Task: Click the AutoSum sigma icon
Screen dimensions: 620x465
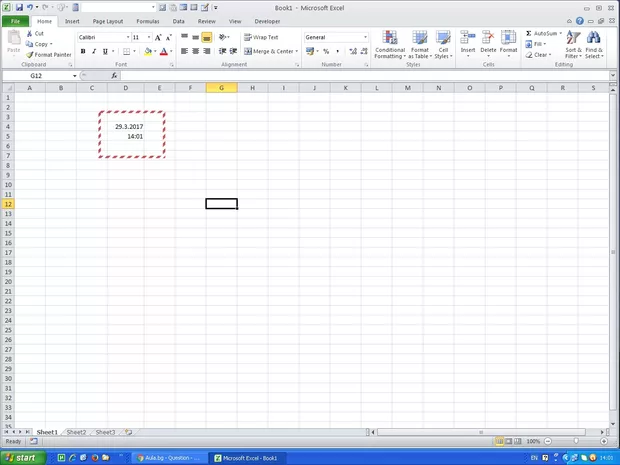Action: (x=529, y=34)
